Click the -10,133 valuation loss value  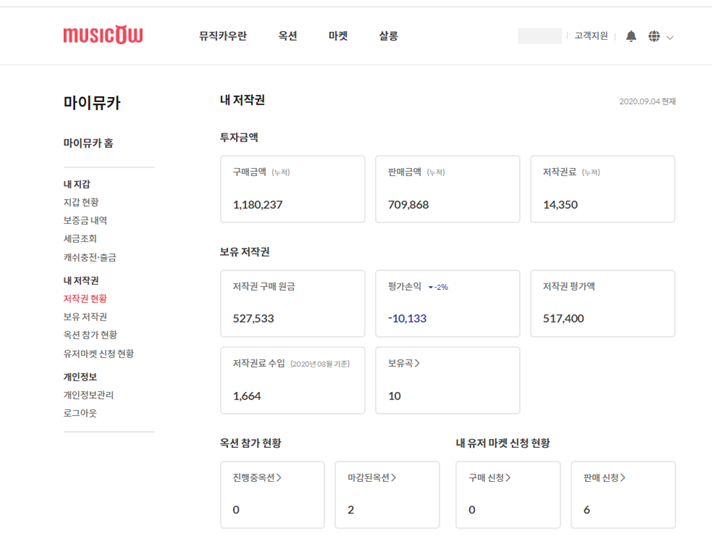[407, 318]
